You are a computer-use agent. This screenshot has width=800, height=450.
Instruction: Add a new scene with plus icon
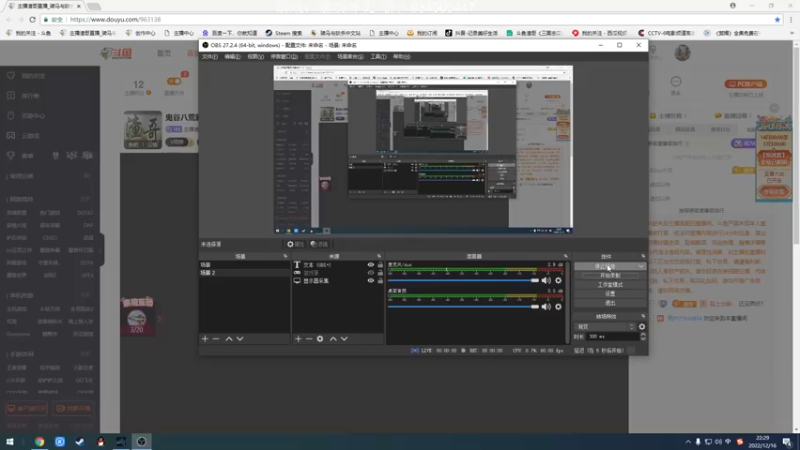pyautogui.click(x=205, y=339)
